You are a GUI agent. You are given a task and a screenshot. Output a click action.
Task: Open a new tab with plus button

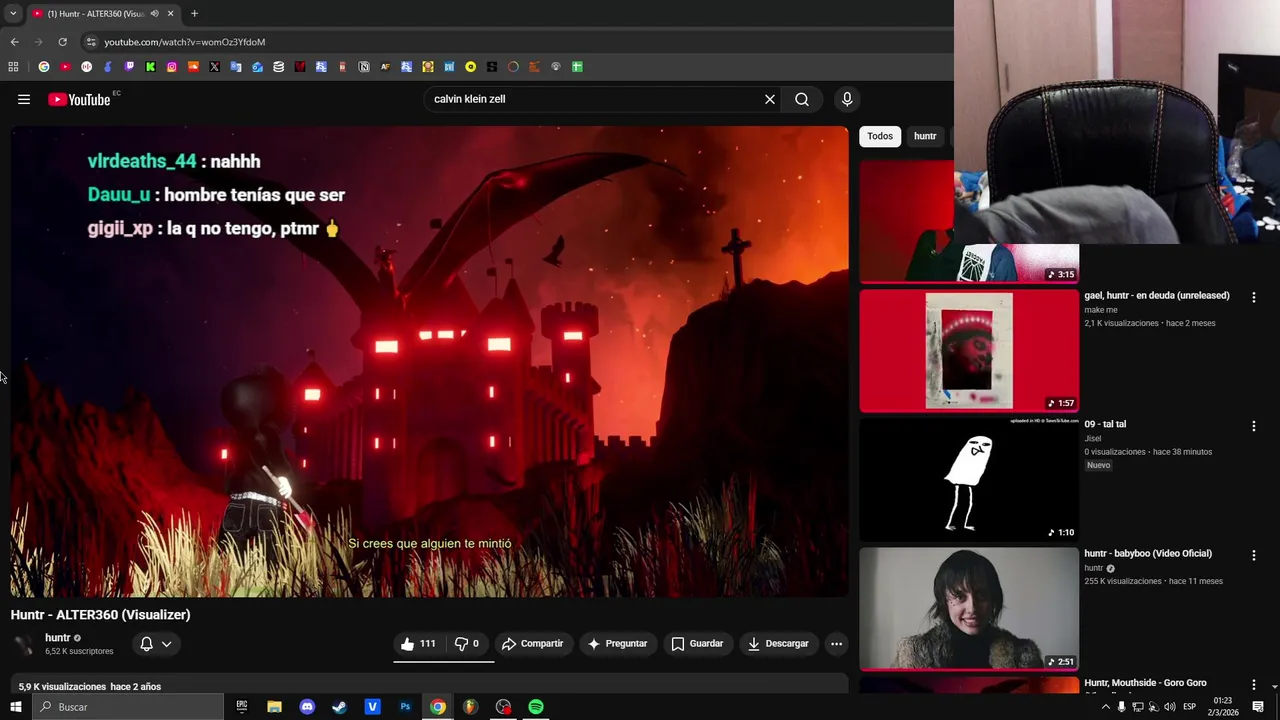tap(194, 14)
